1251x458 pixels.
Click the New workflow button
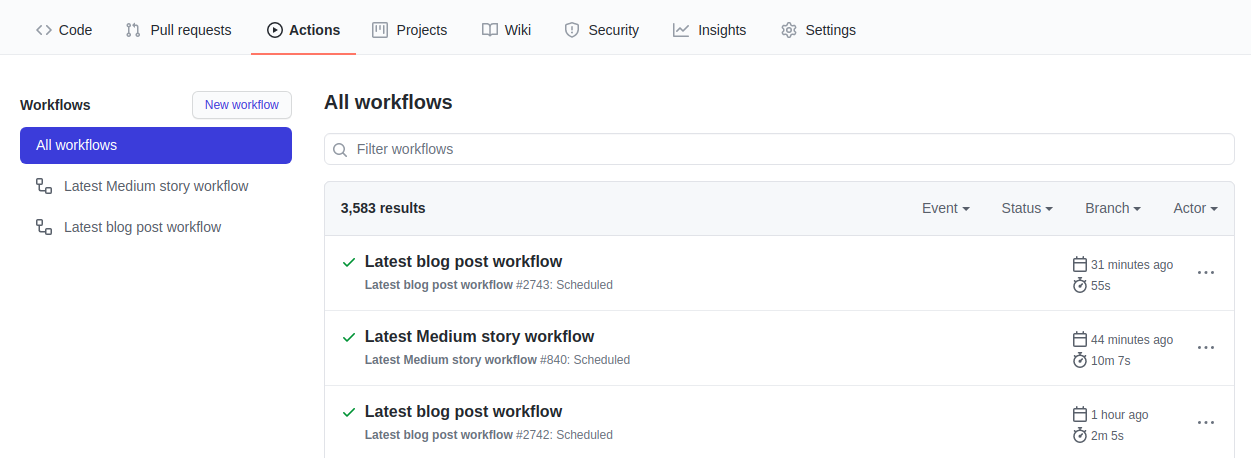coord(242,105)
